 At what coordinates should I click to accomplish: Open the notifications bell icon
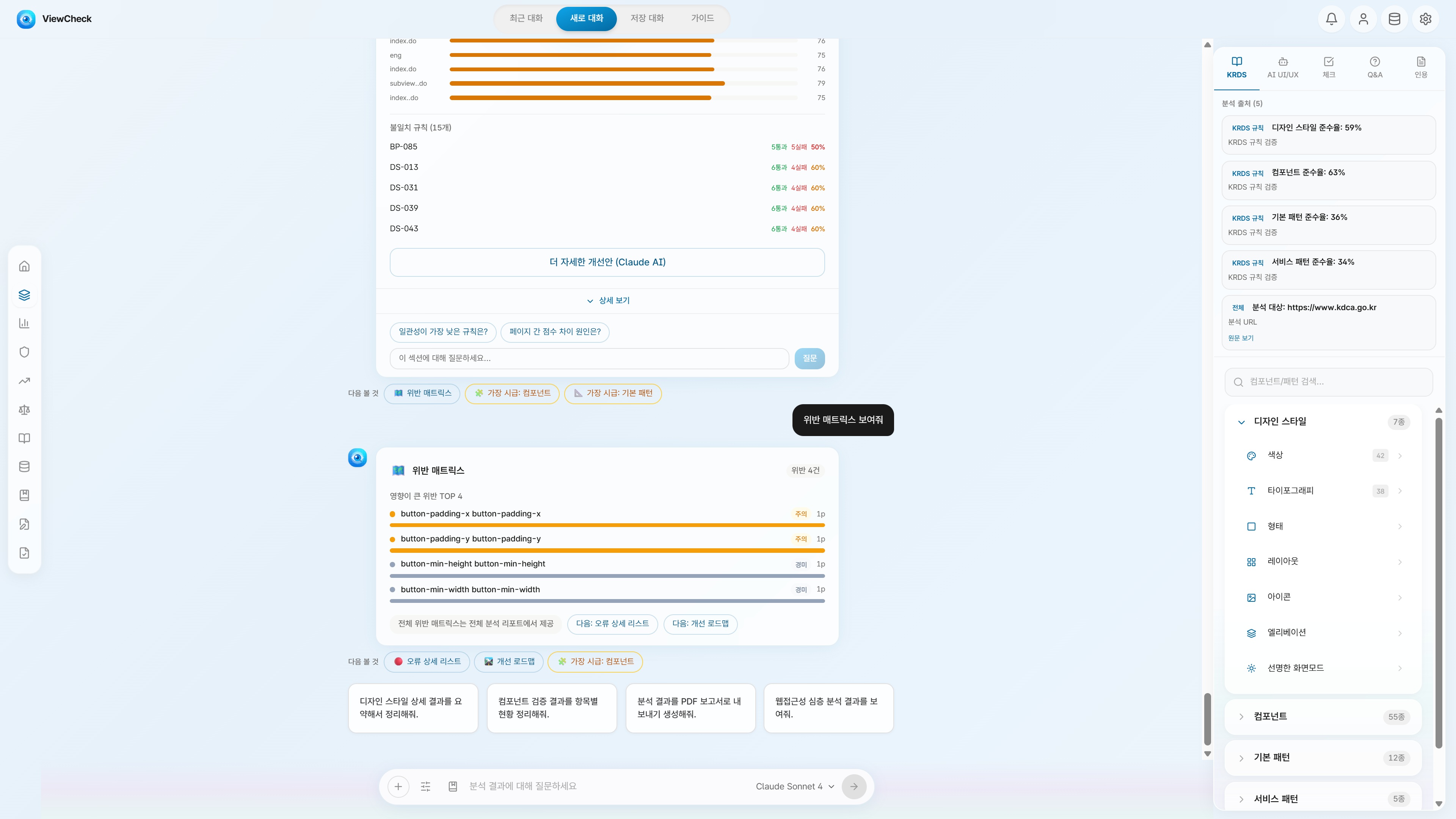coord(1332,19)
